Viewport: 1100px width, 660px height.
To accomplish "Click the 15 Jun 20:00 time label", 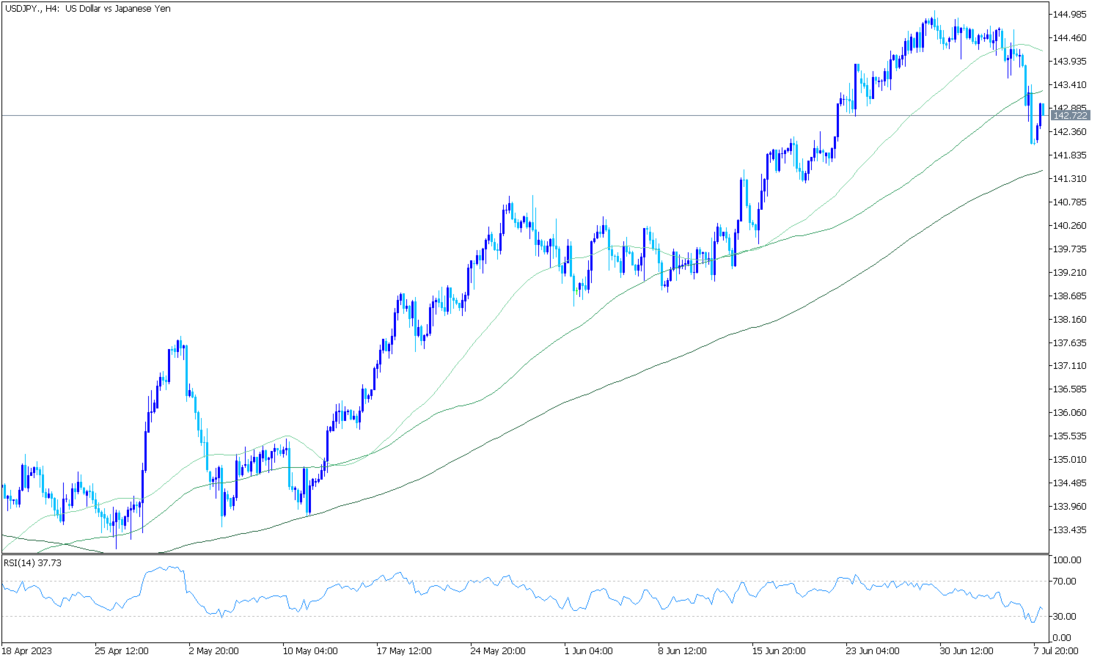I will point(779,651).
